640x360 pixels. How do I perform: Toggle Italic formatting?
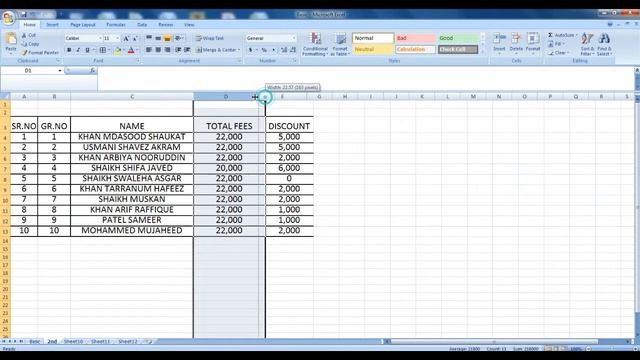pyautogui.click(x=78, y=50)
